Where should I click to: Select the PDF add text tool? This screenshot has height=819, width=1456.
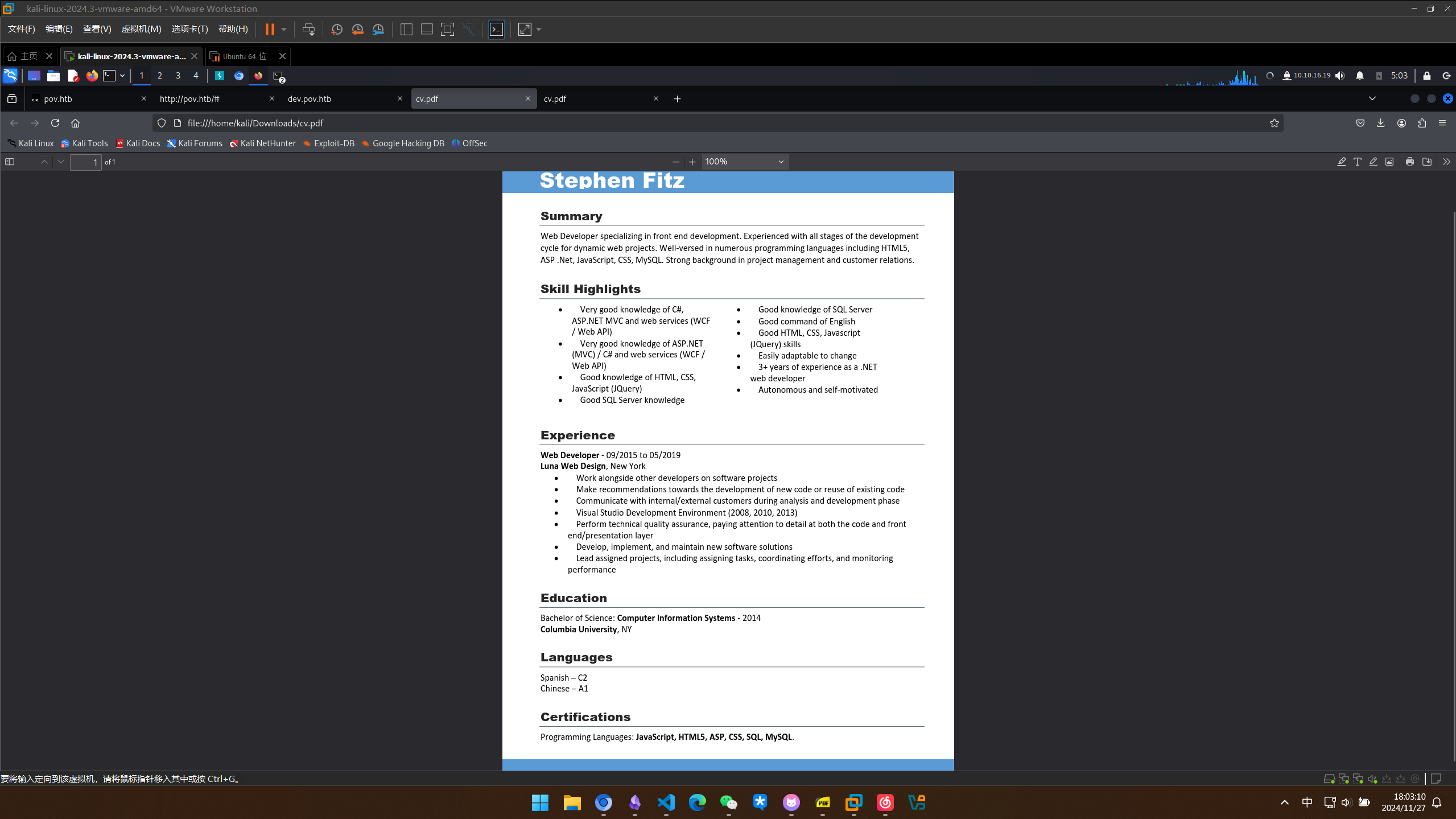click(x=1358, y=162)
